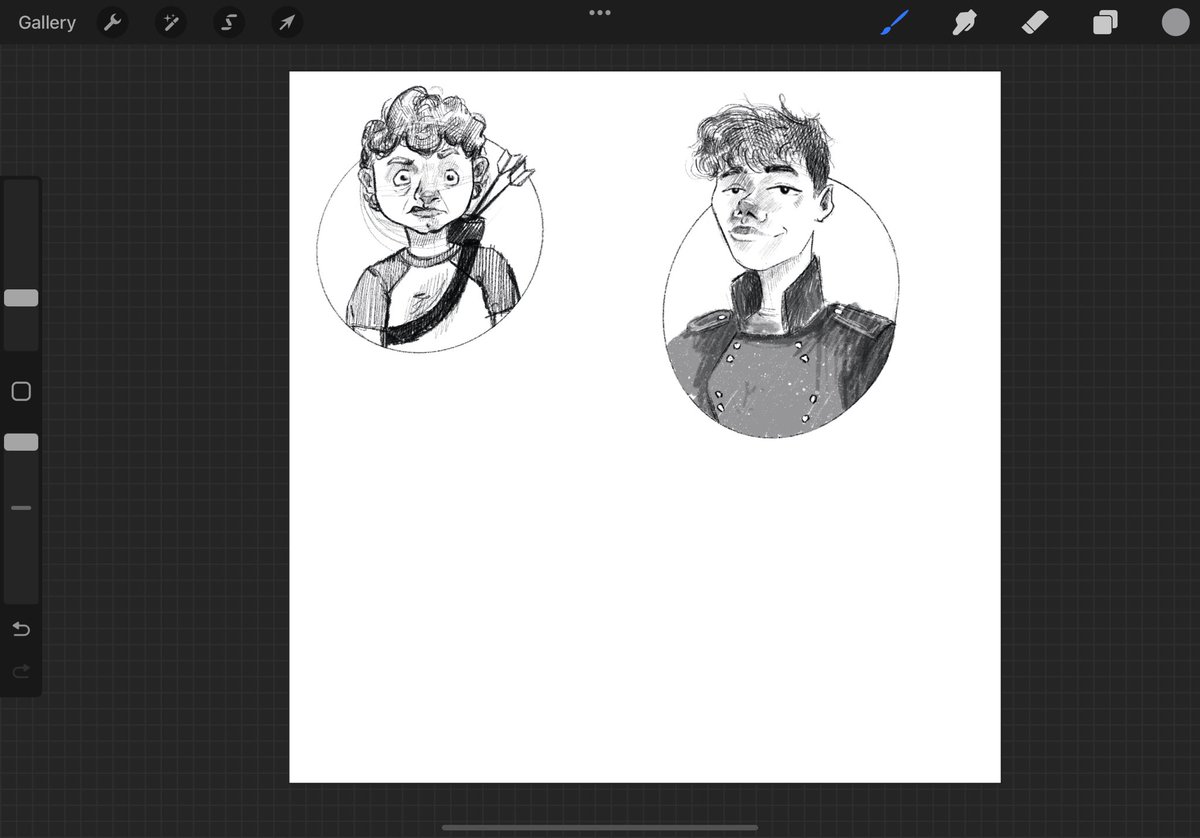Click the brush opacity slider handle
Viewport: 1200px width, 838px height.
pyautogui.click(x=21, y=442)
